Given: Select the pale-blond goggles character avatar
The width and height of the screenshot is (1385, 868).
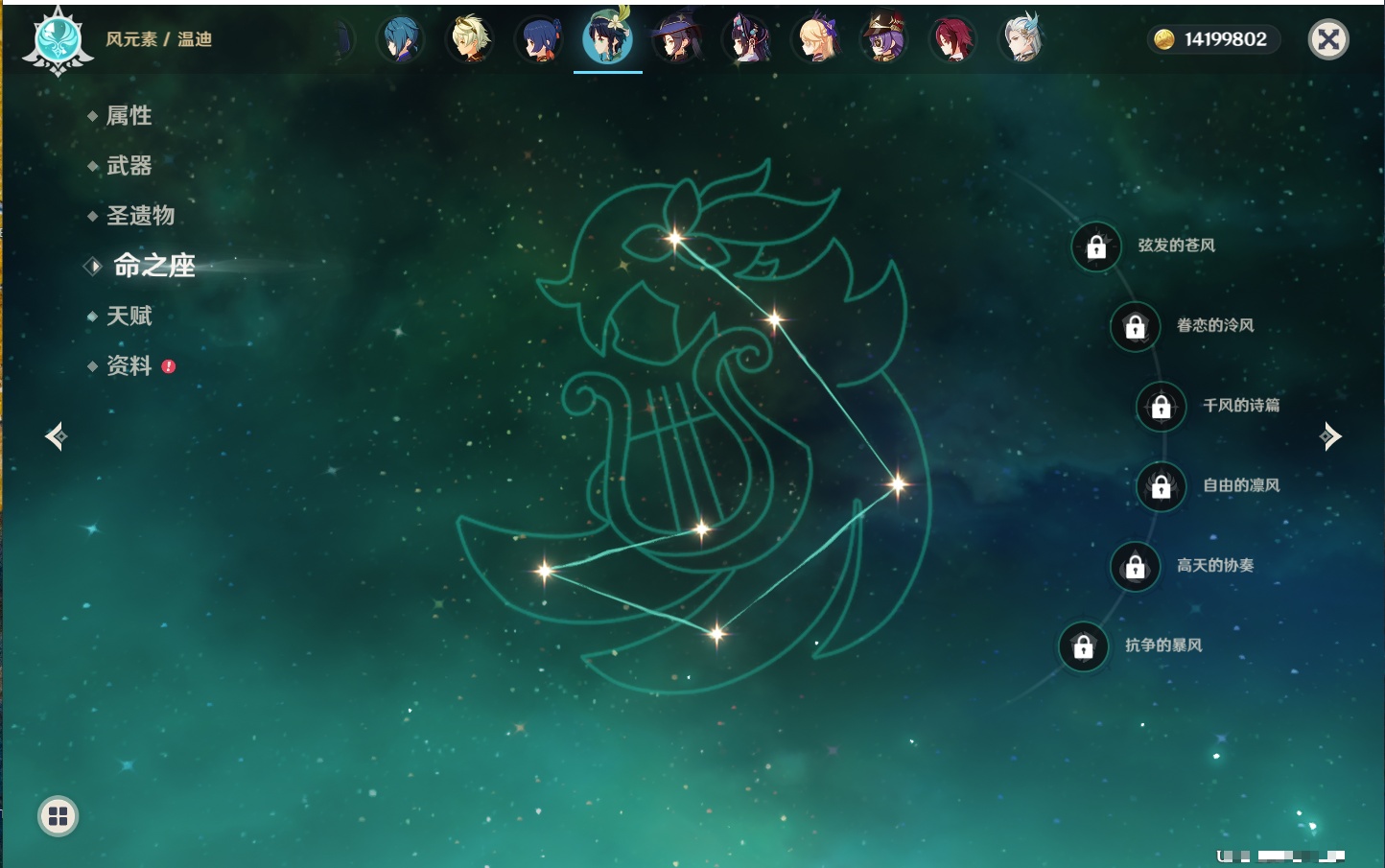Looking at the screenshot, I should 470,39.
